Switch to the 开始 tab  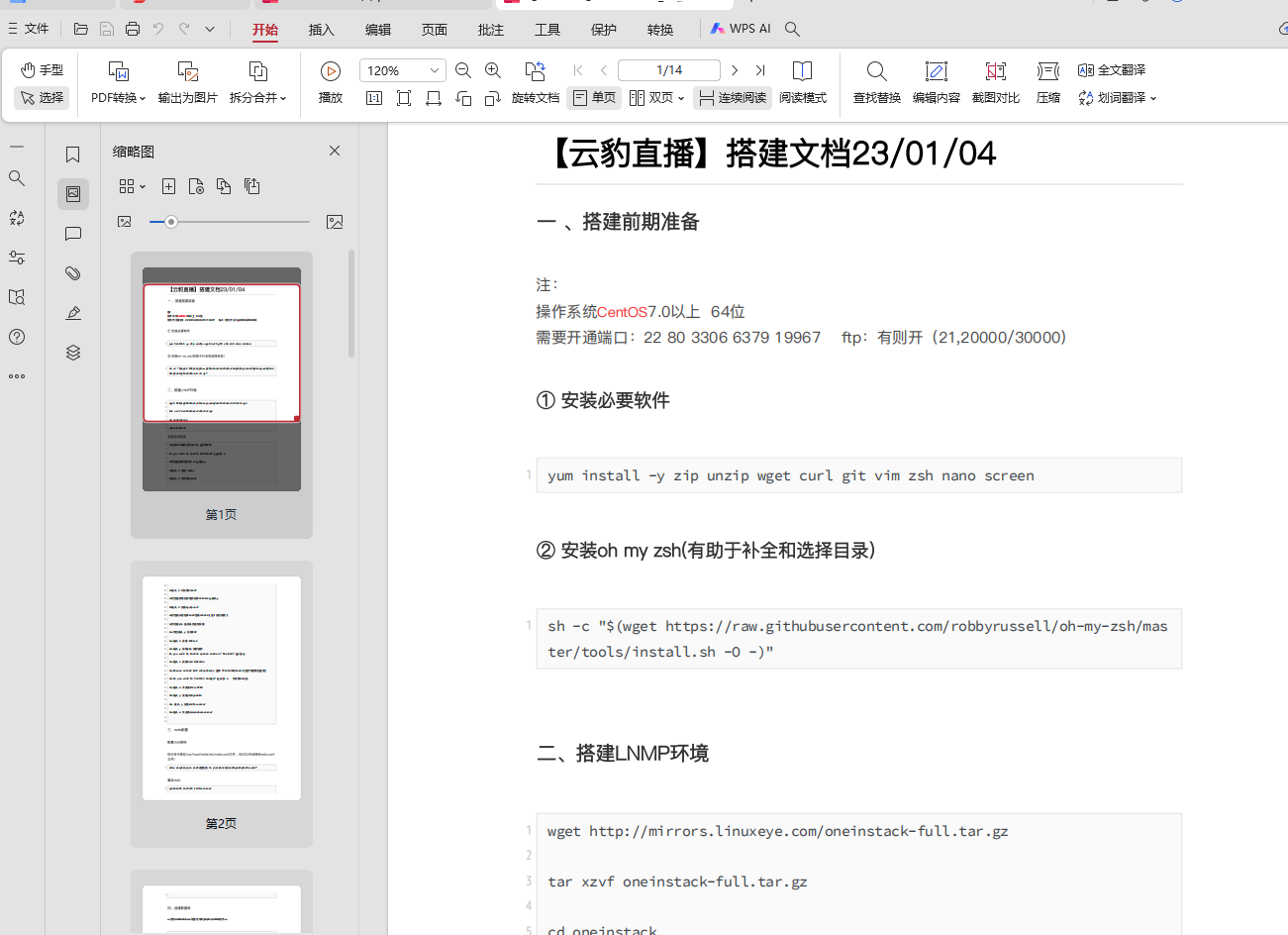coord(265,30)
